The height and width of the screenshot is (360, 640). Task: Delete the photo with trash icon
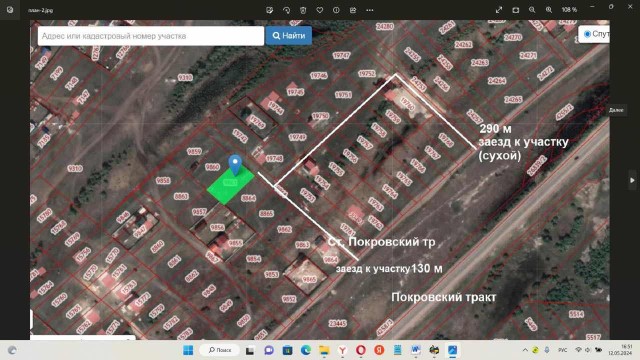[303, 10]
